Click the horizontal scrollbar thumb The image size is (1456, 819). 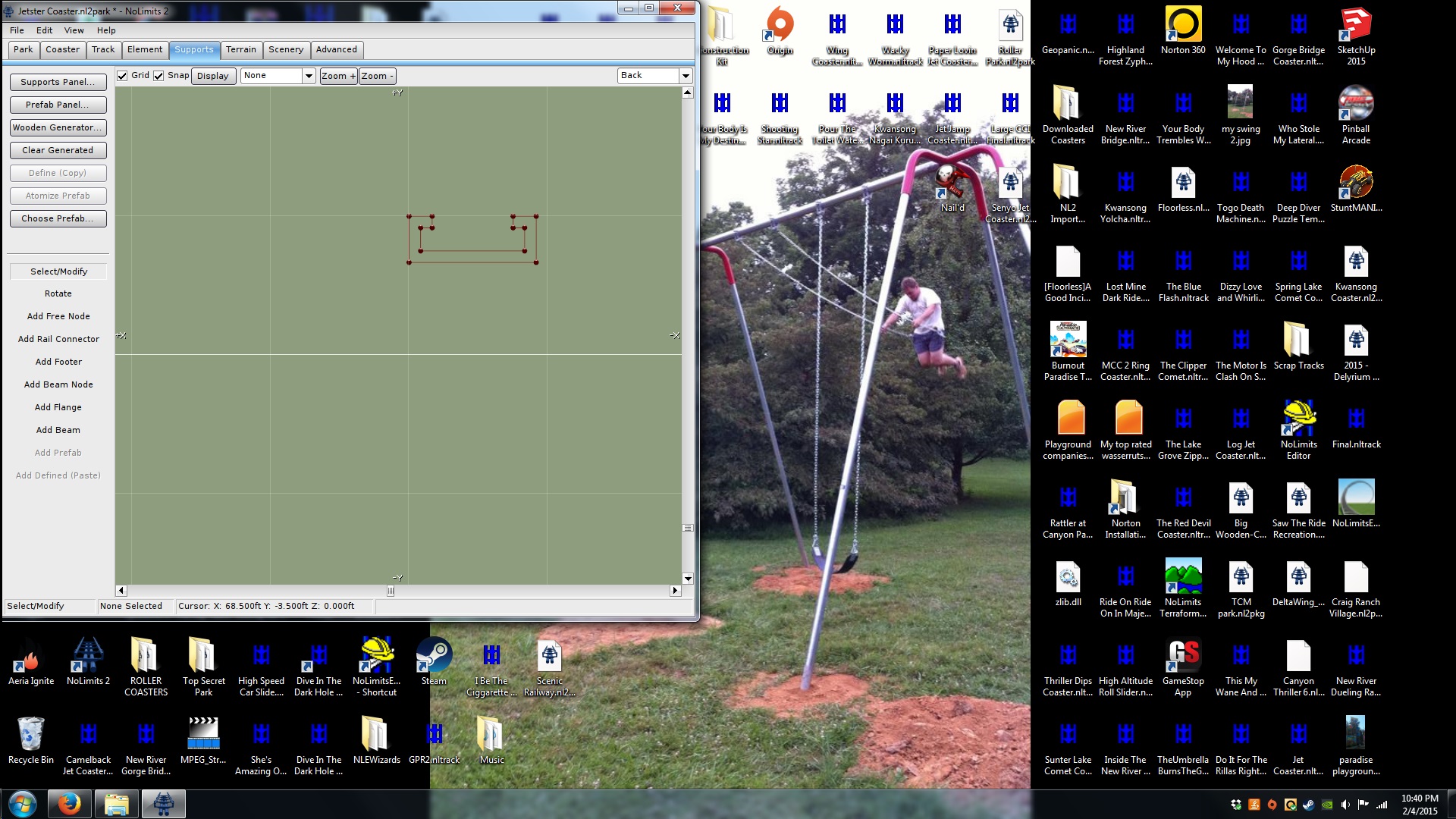click(391, 591)
